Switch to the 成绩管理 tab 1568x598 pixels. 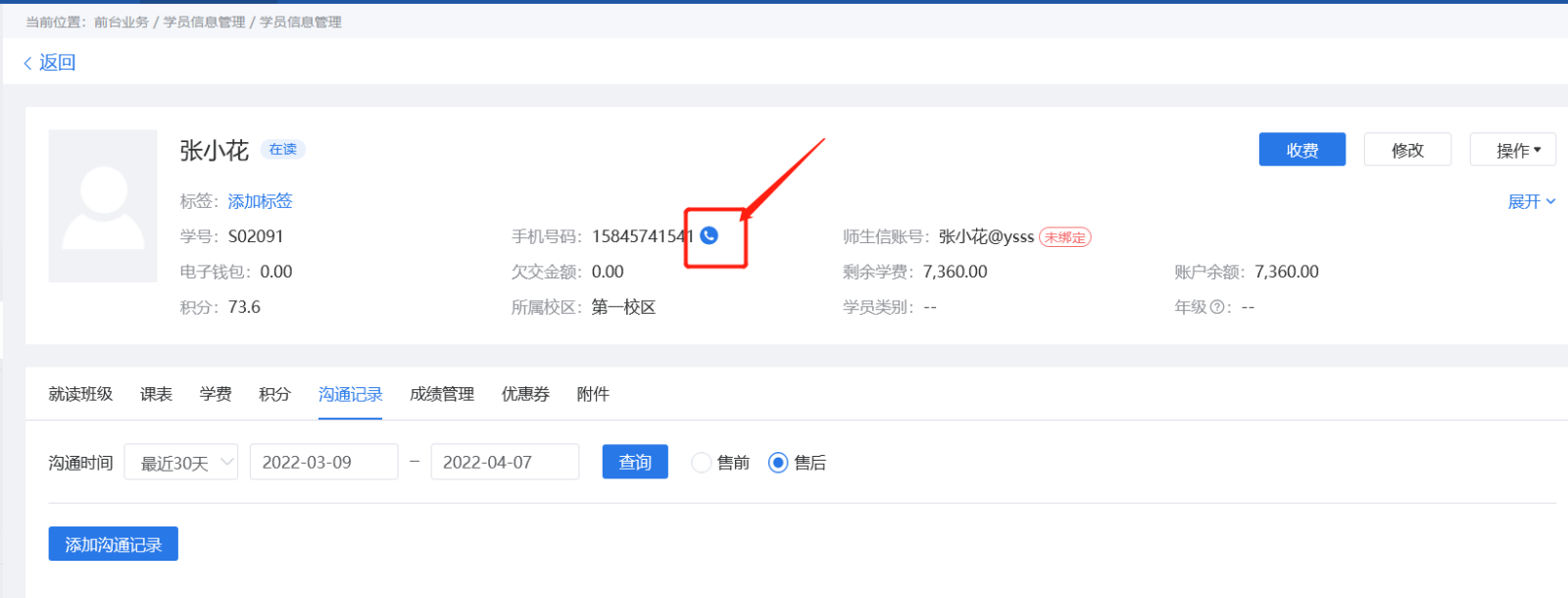click(x=442, y=394)
